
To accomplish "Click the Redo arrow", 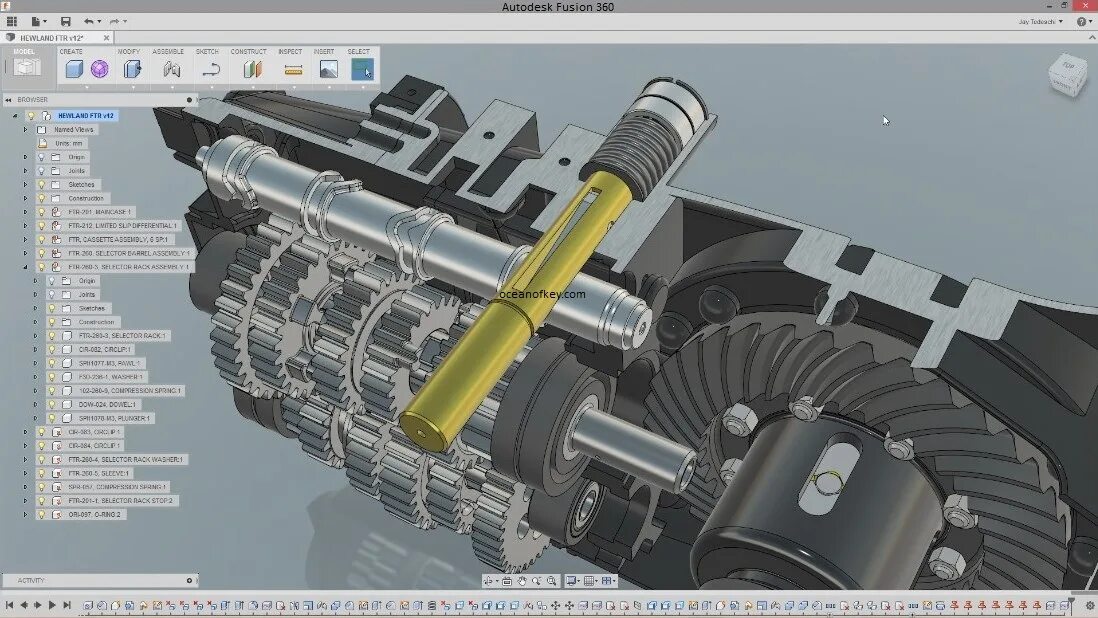I will 115,22.
